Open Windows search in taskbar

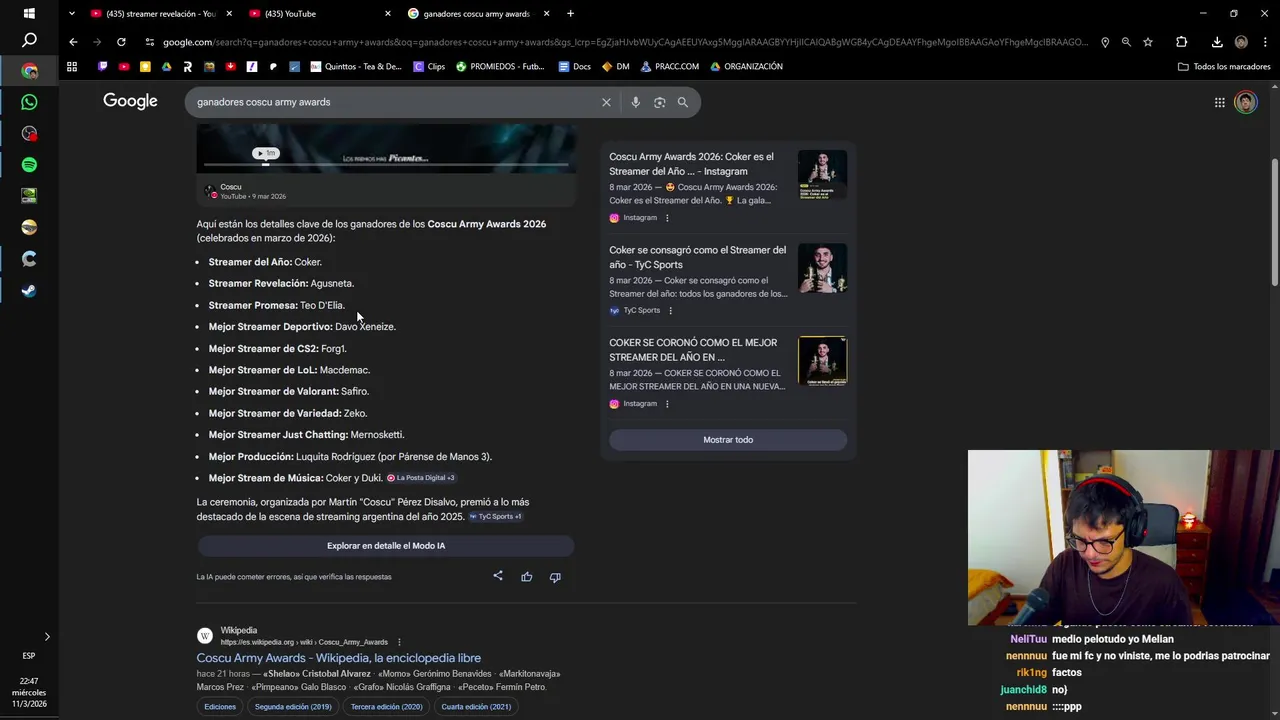click(29, 40)
